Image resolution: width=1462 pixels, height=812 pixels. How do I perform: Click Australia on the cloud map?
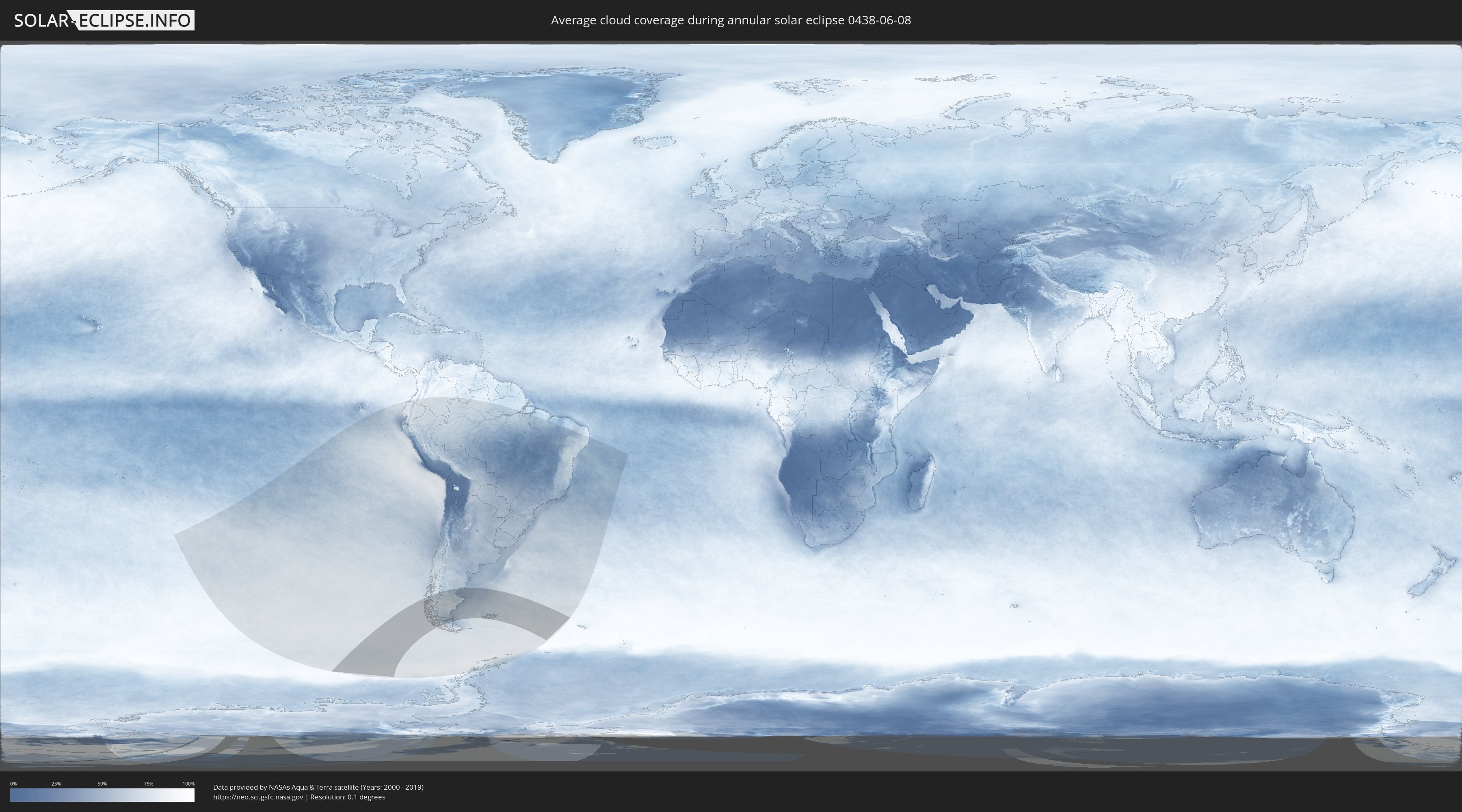tap(1268, 505)
